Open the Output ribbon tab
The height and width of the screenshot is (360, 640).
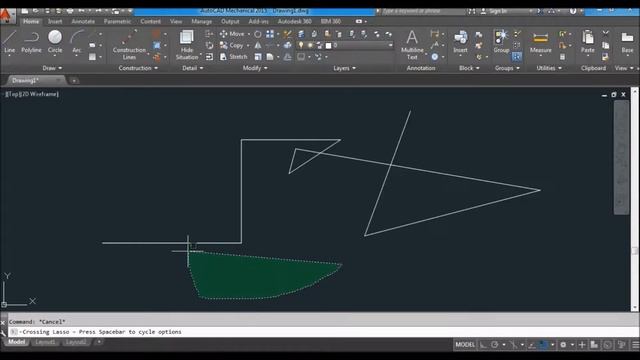coord(230,21)
